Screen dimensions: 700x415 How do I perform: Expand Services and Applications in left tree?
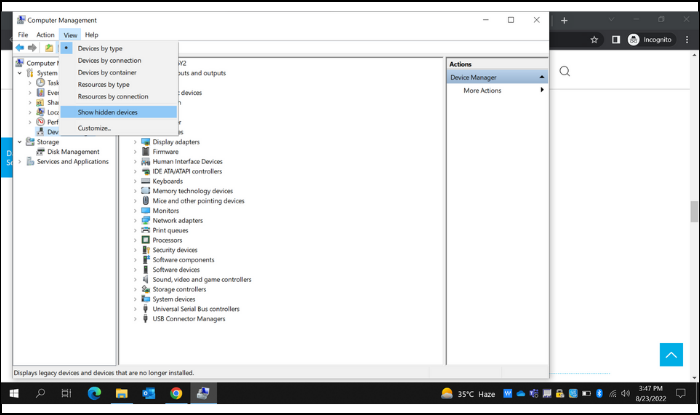(x=20, y=162)
